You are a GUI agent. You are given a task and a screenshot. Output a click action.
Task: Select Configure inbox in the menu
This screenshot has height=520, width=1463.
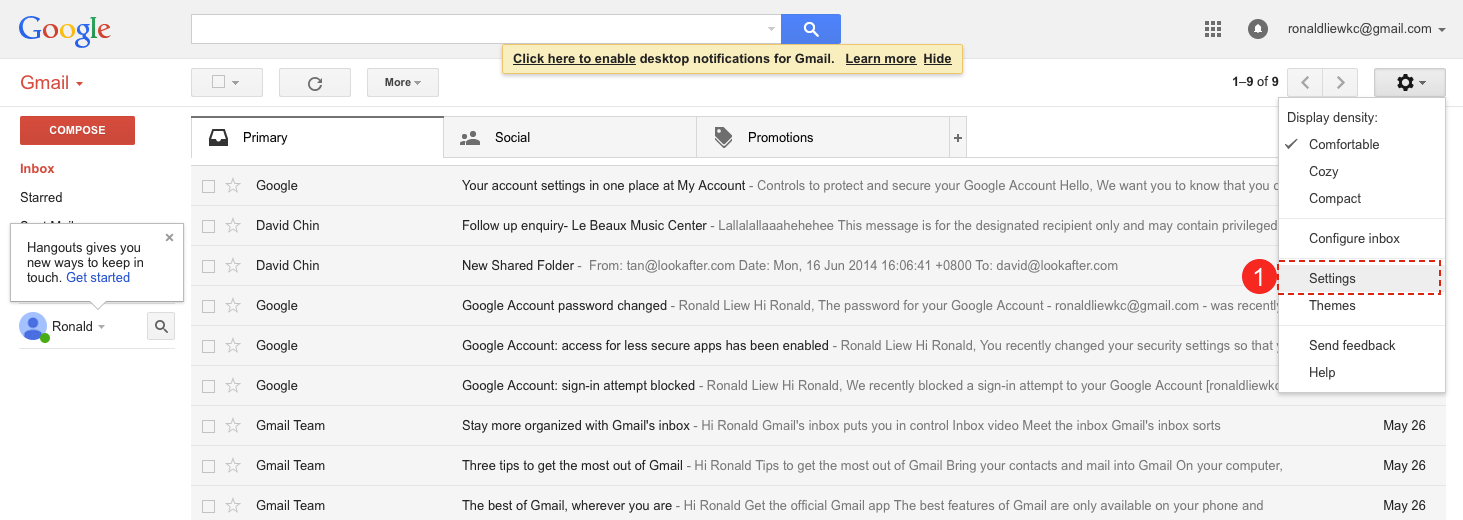[1361, 238]
